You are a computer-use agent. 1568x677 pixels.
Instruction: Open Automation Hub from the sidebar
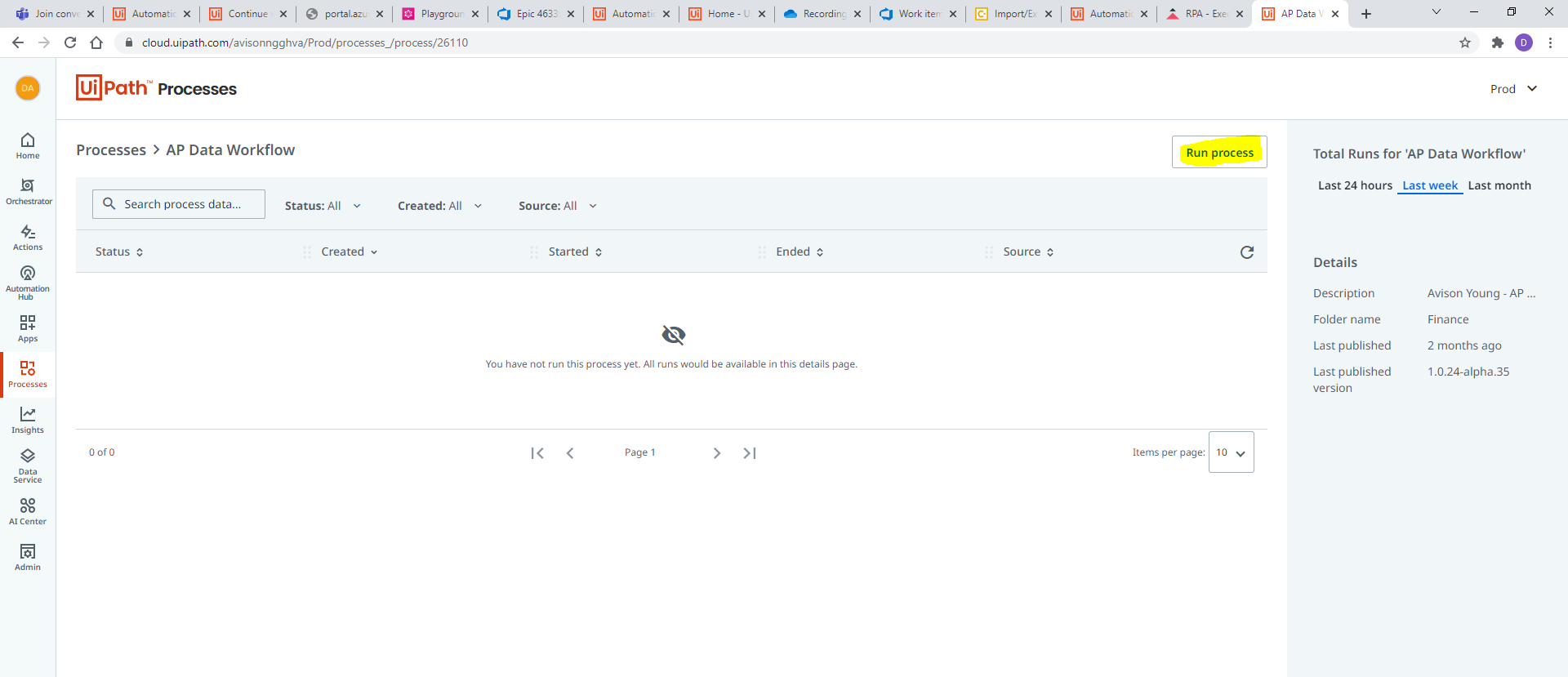[x=28, y=283]
